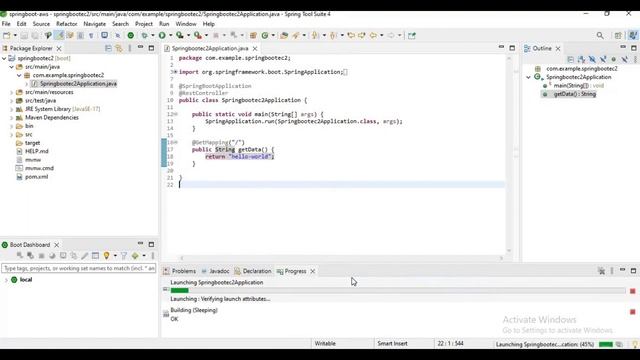Open the Run configurations dropdown arrow
Viewport: 640px width, 360px height.
pyautogui.click(x=170, y=36)
